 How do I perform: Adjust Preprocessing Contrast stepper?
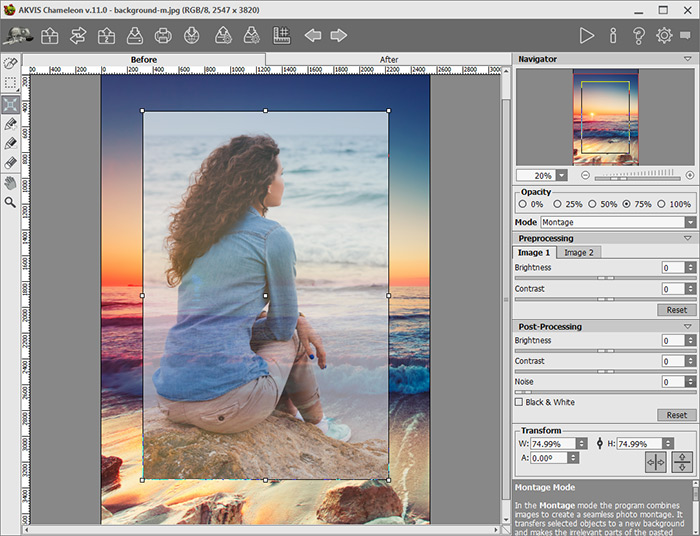tap(691, 289)
